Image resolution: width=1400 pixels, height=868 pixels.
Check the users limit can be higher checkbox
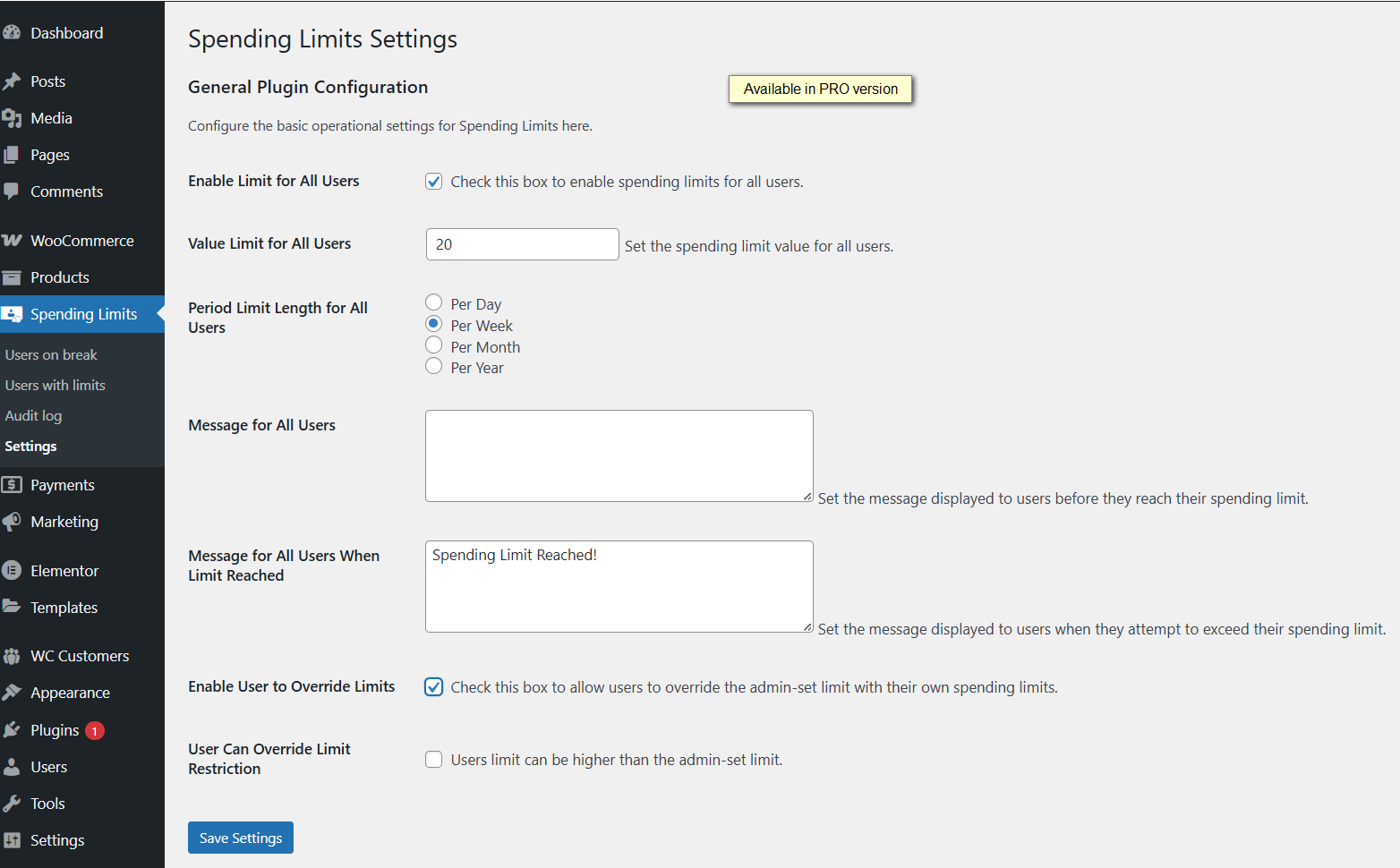[x=434, y=760]
